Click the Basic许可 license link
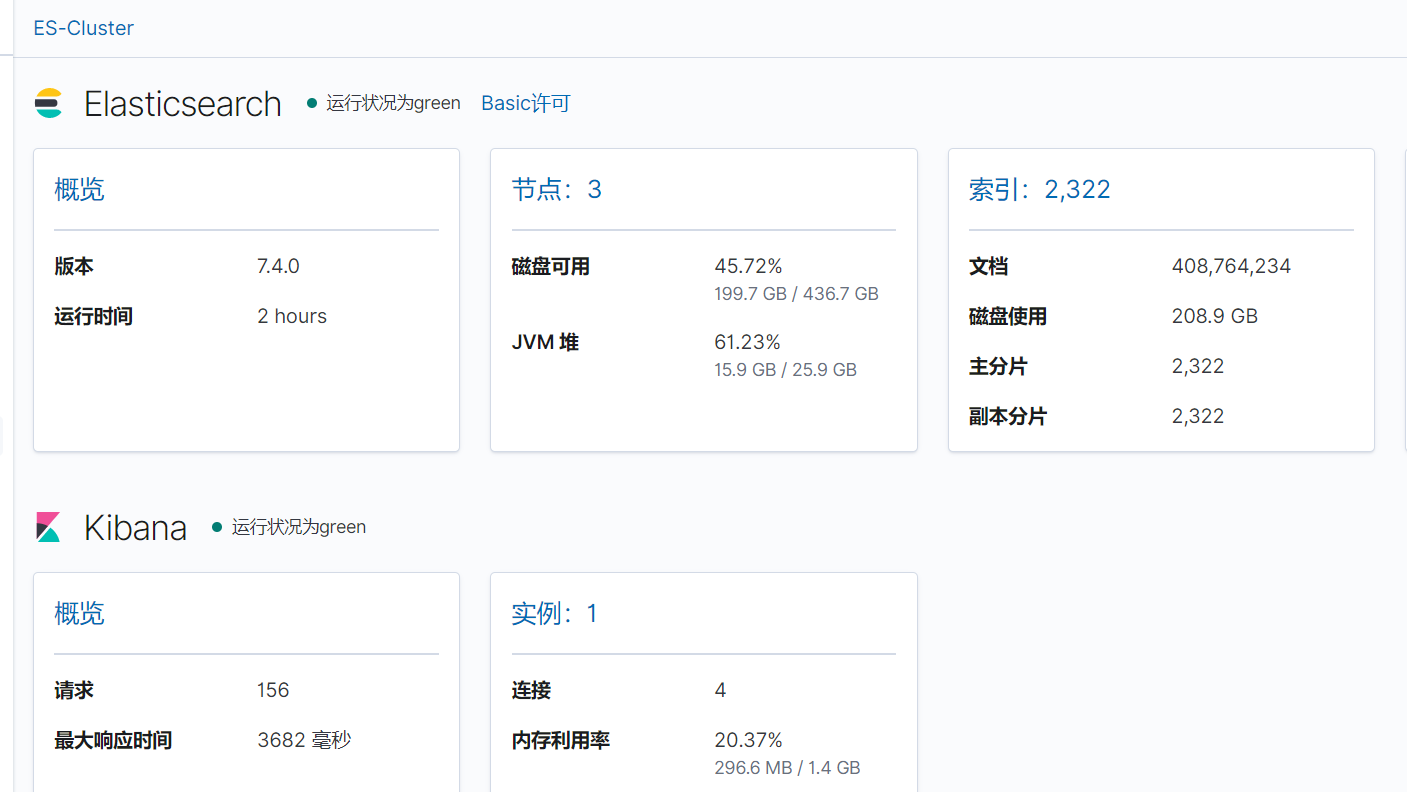1407x792 pixels. click(525, 102)
